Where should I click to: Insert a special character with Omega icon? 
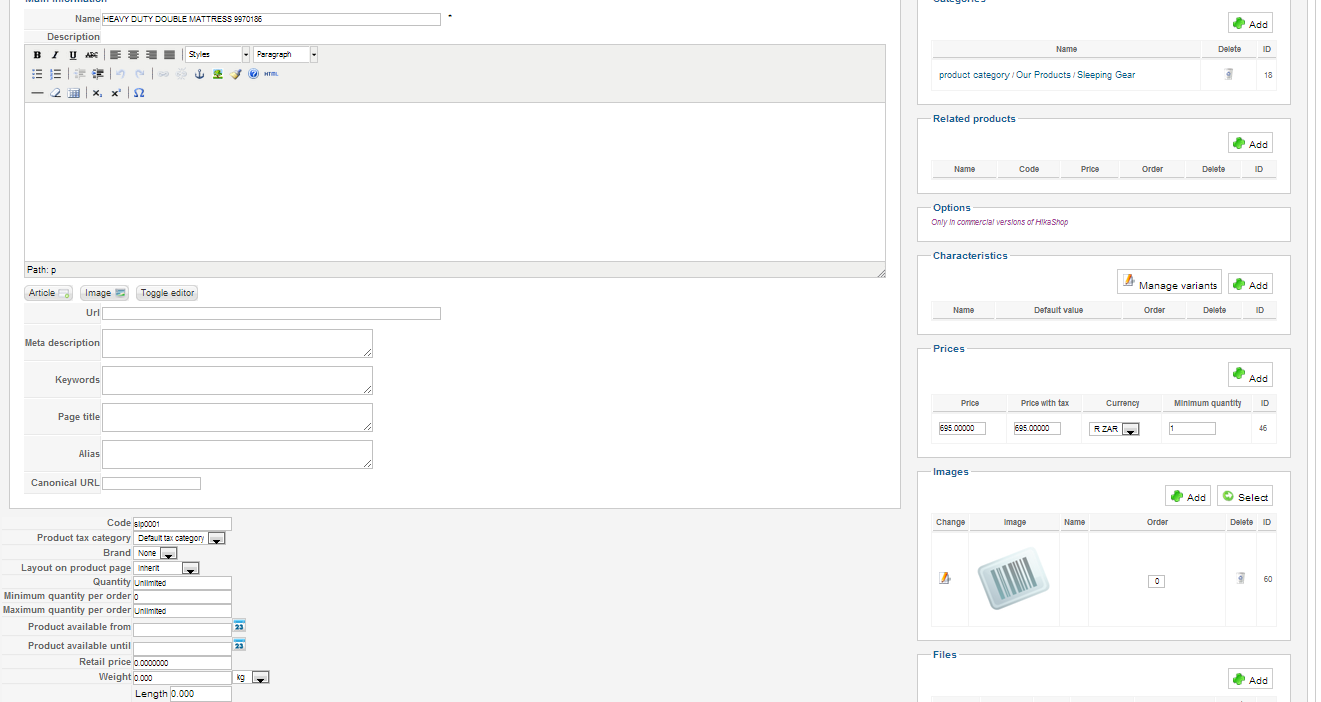(x=139, y=93)
